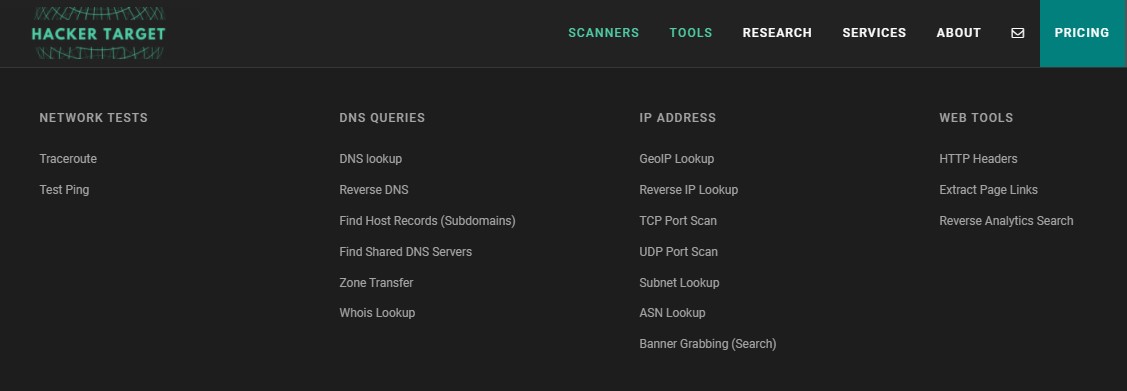This screenshot has height=391, width=1127.
Task: Choose Whois Lookup
Action: (377, 313)
